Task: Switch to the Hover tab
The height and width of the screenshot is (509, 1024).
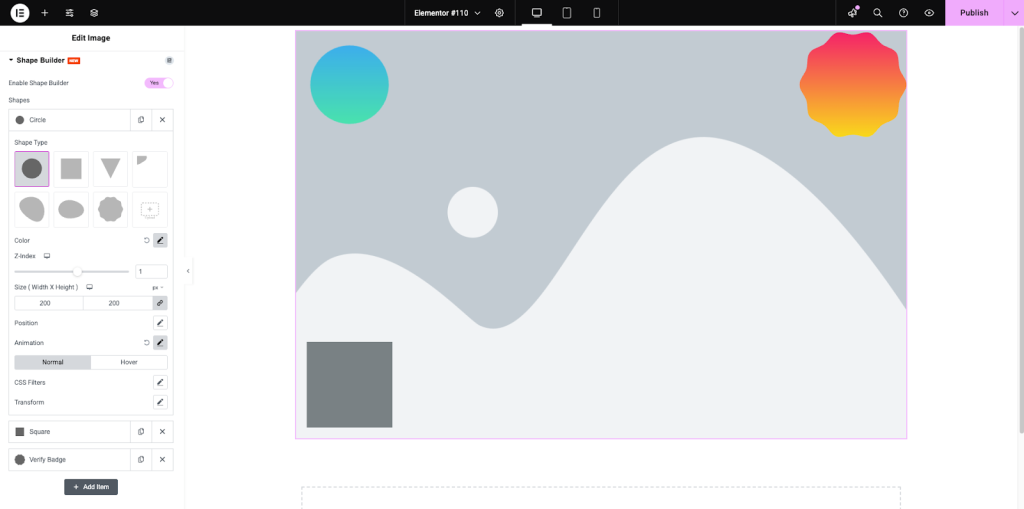Action: coord(129,362)
